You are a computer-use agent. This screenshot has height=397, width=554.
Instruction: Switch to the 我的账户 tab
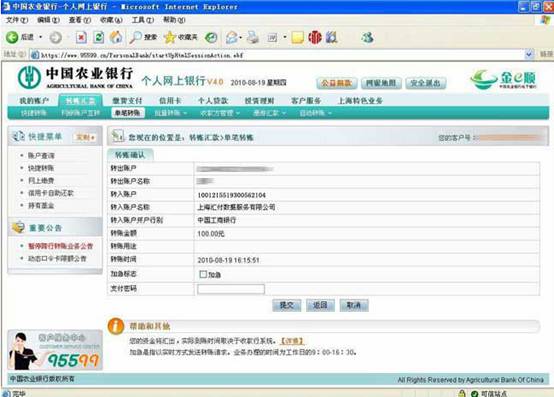pos(34,101)
